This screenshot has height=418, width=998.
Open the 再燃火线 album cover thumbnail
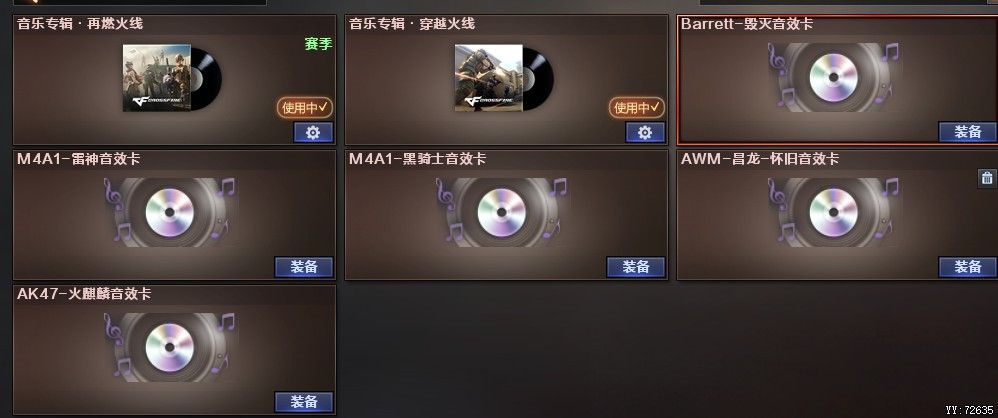coord(157,78)
